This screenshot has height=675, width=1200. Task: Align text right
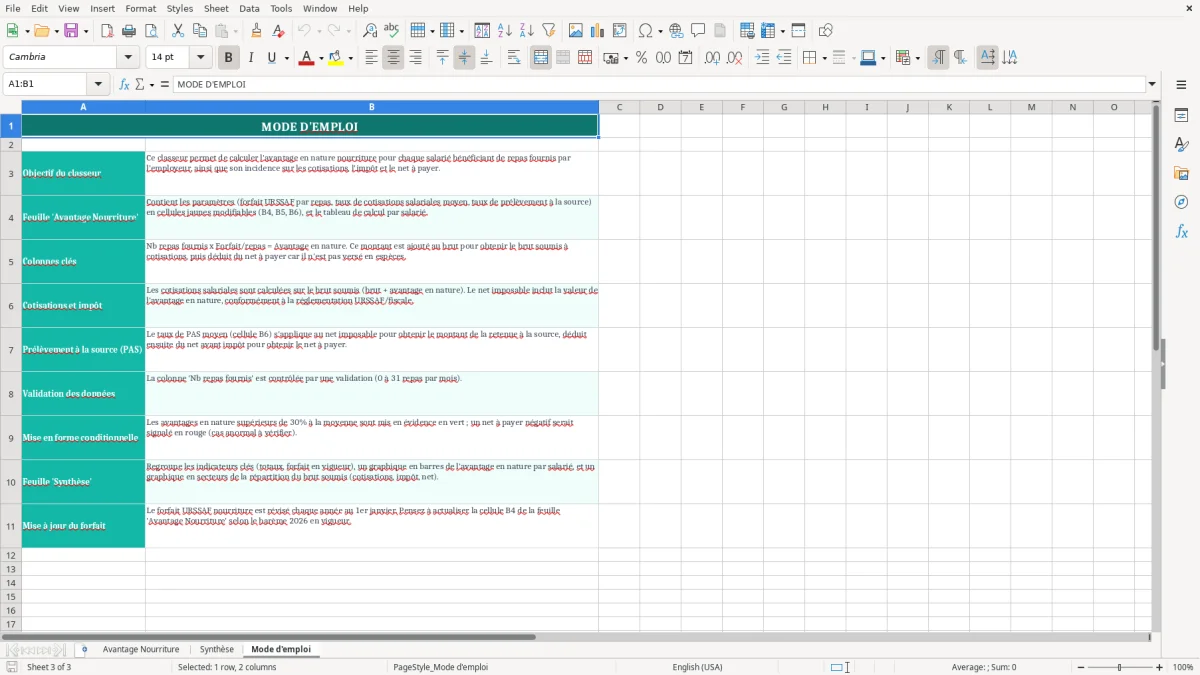415,58
